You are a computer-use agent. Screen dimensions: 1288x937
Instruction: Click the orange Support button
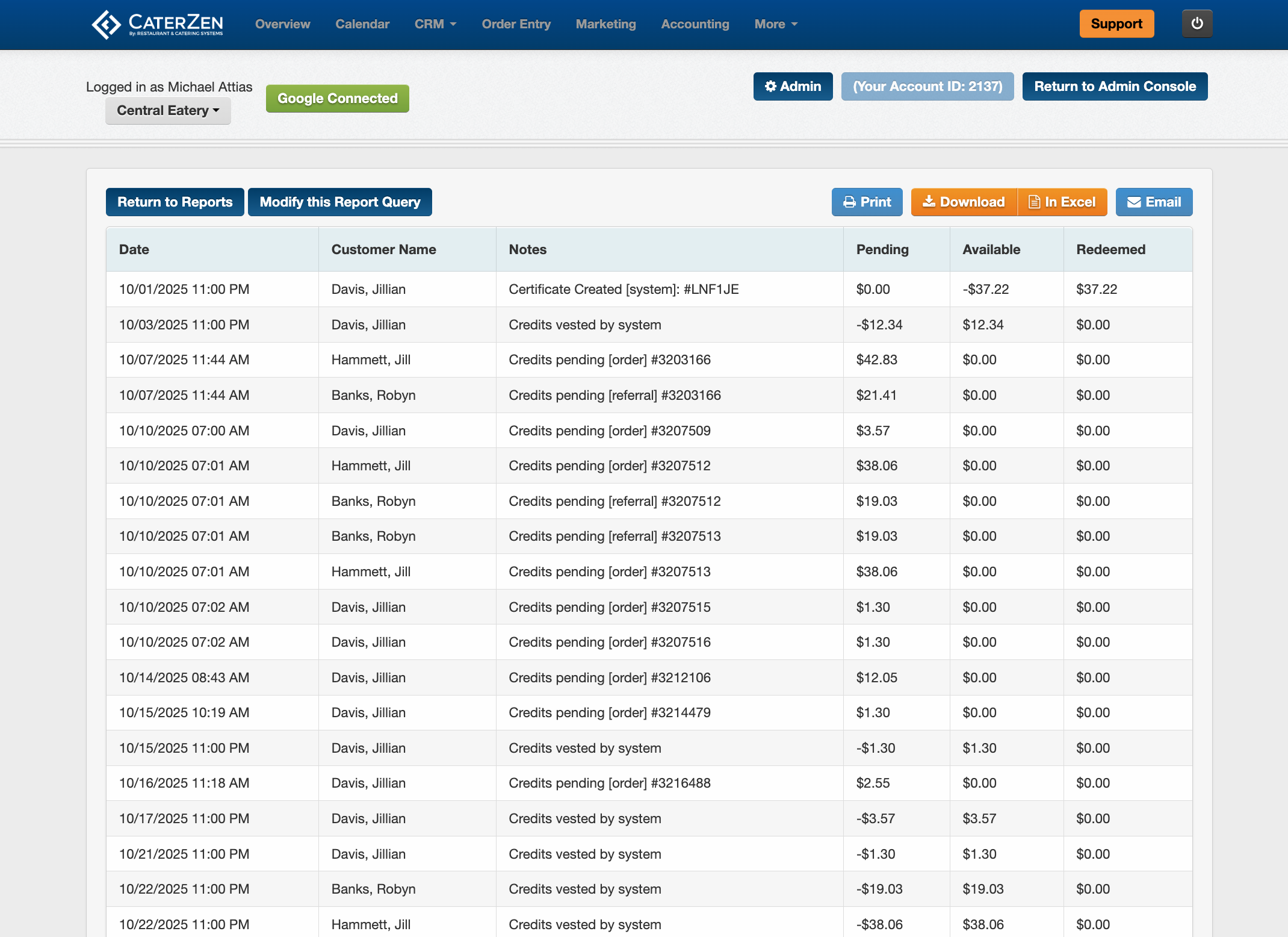1116,24
